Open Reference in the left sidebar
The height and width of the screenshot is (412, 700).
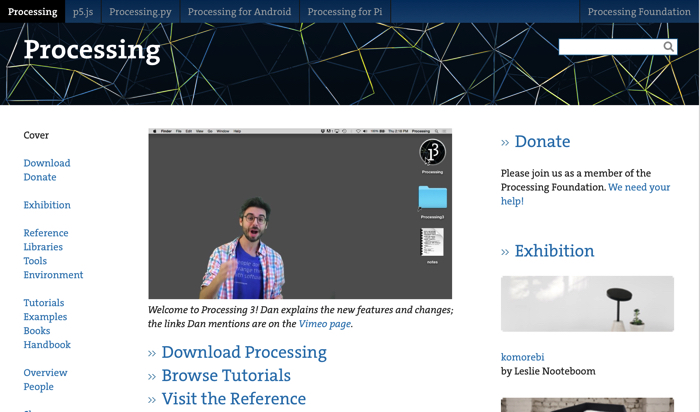[46, 233]
